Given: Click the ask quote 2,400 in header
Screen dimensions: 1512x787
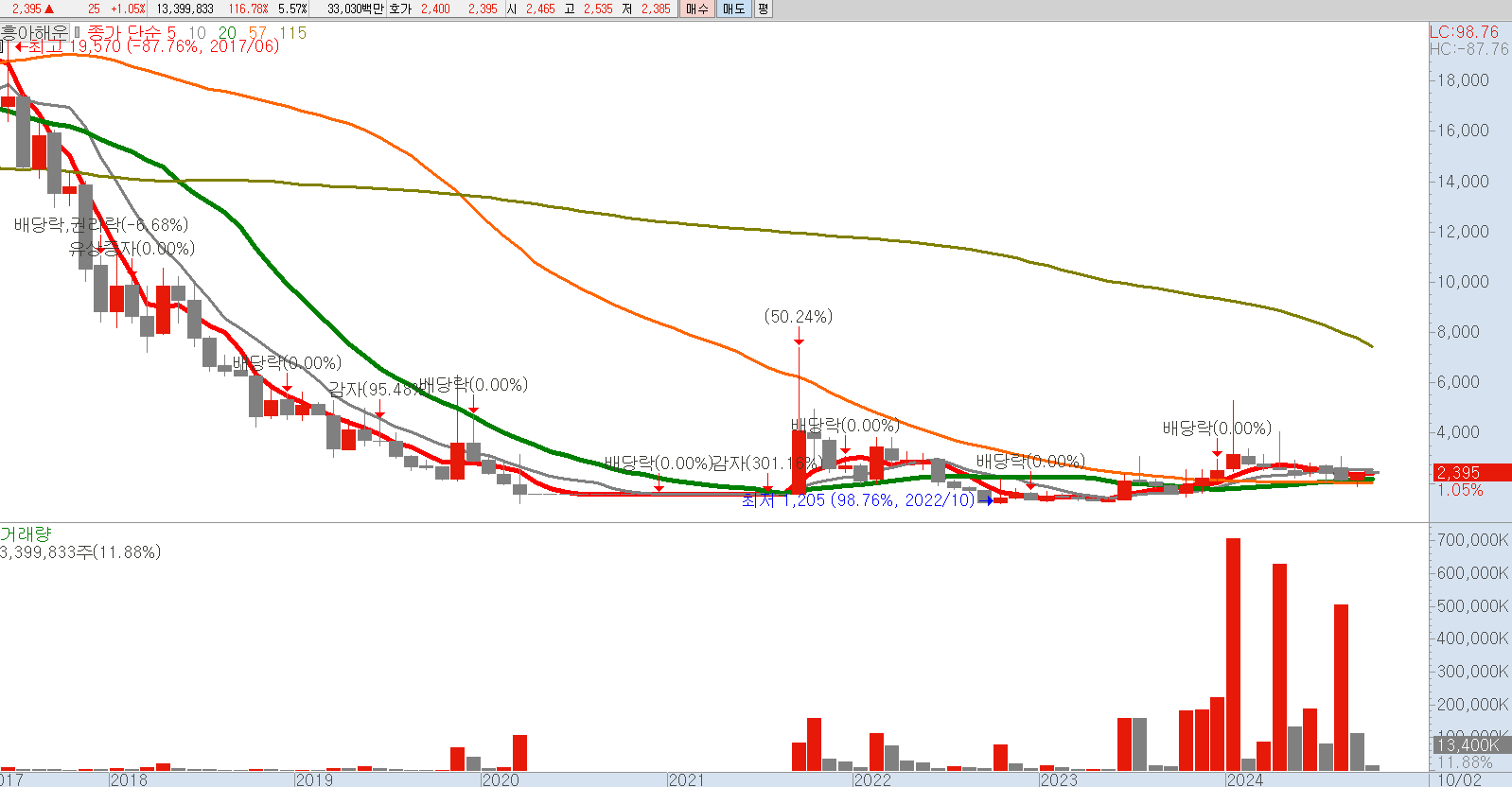Looking at the screenshot, I should [x=435, y=9].
